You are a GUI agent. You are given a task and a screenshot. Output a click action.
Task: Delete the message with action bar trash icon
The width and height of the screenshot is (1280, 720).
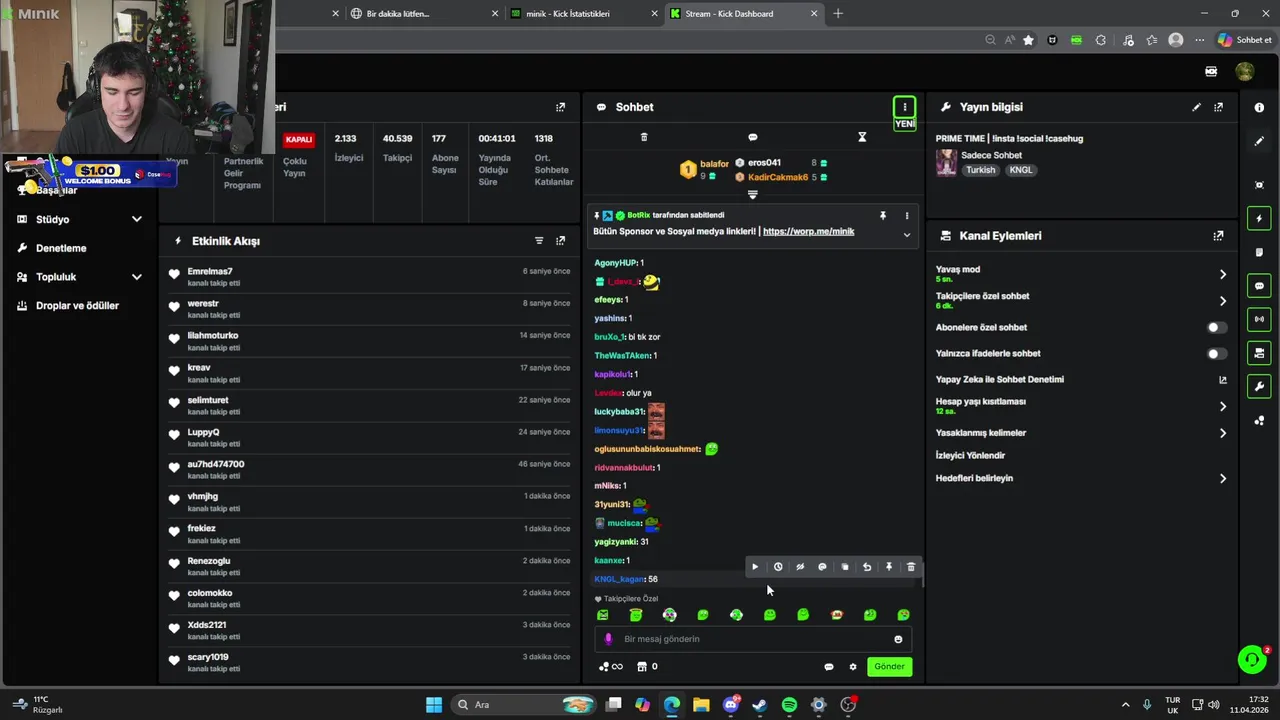click(911, 567)
